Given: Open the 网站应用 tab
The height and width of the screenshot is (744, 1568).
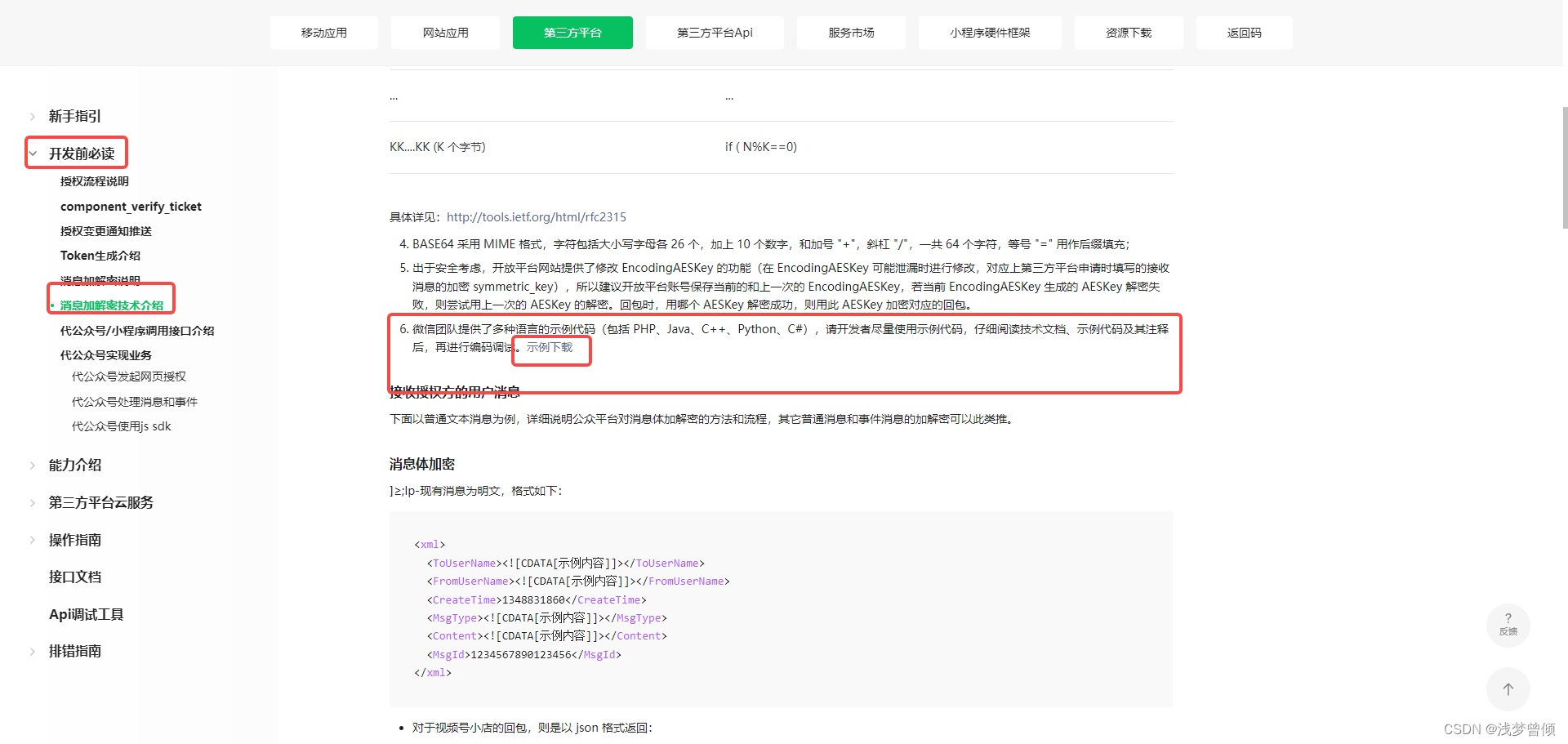Looking at the screenshot, I should pos(445,33).
